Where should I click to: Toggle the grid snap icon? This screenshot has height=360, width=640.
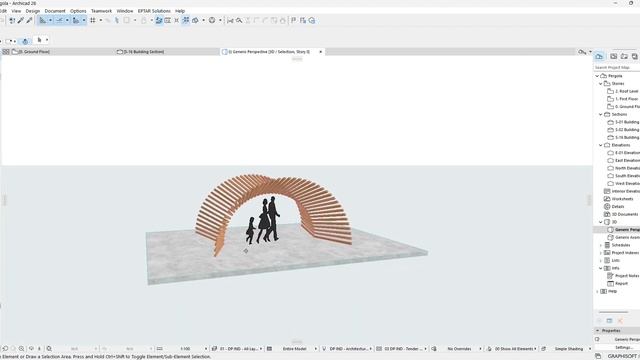pos(93,20)
